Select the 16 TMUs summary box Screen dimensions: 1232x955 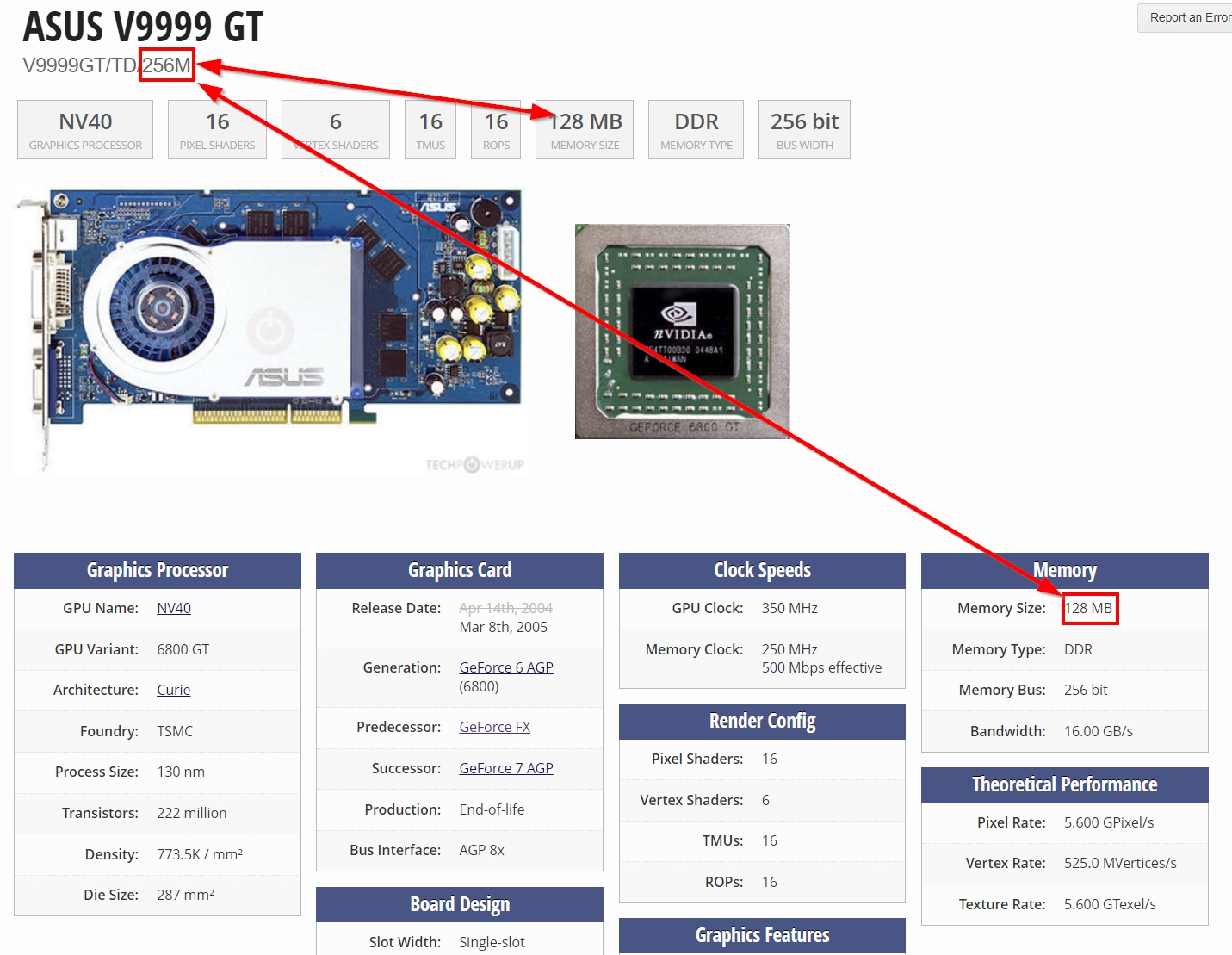430,130
